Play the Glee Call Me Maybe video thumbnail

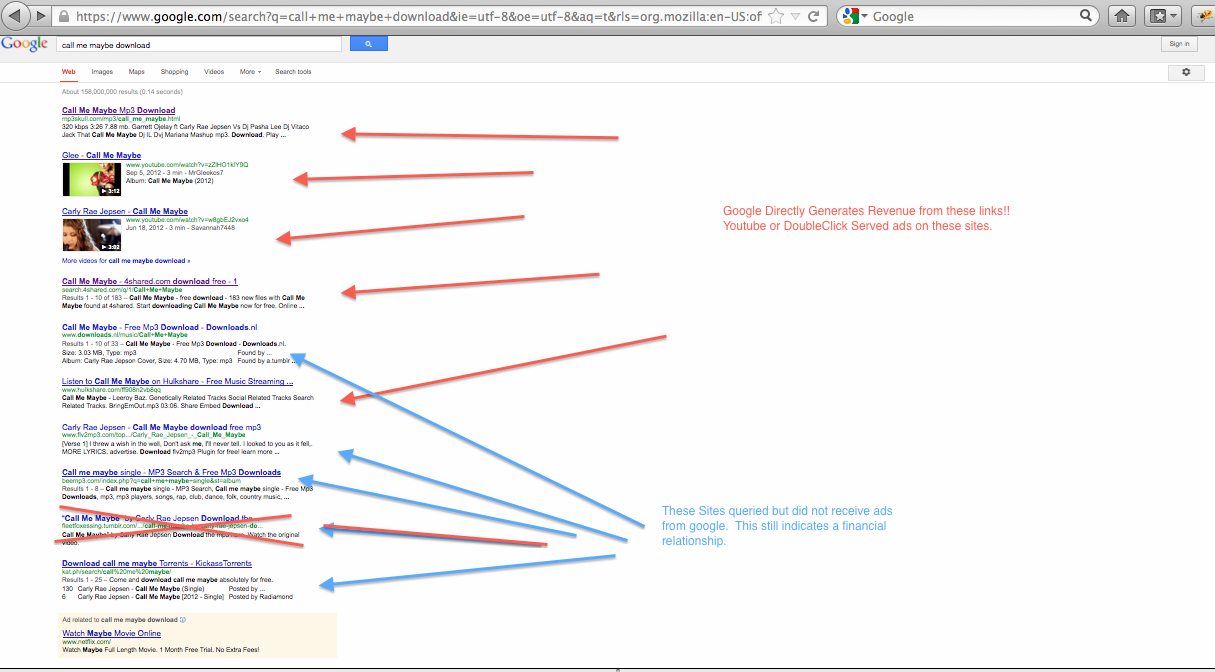point(92,178)
